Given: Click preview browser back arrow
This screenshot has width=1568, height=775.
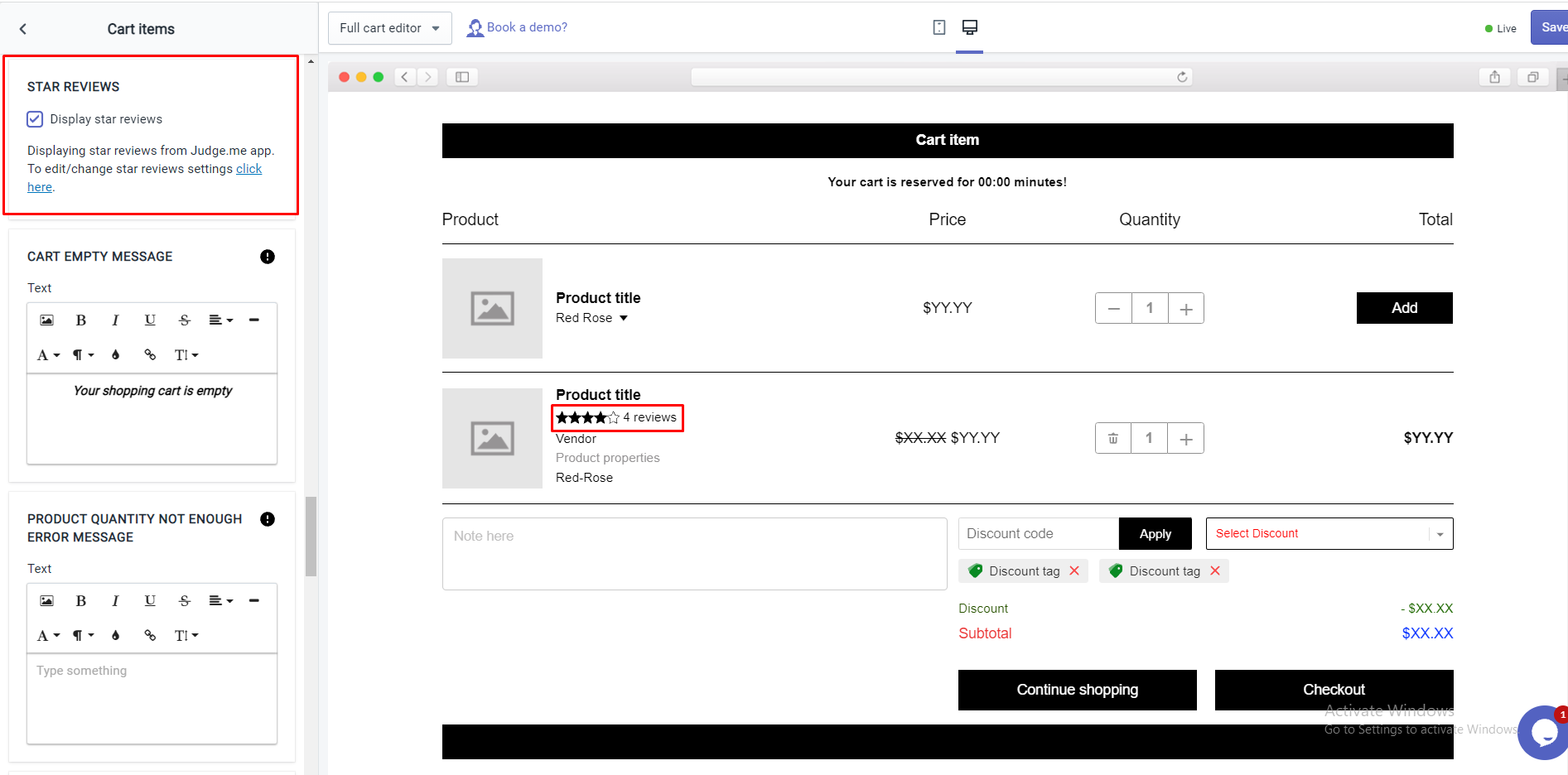Looking at the screenshot, I should pyautogui.click(x=405, y=77).
